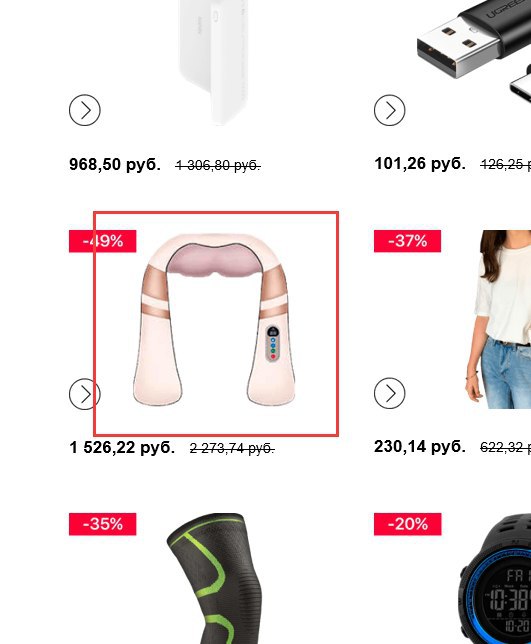531x644 pixels.
Task: Open the woman in white t-shirt image
Action: click(x=498, y=319)
